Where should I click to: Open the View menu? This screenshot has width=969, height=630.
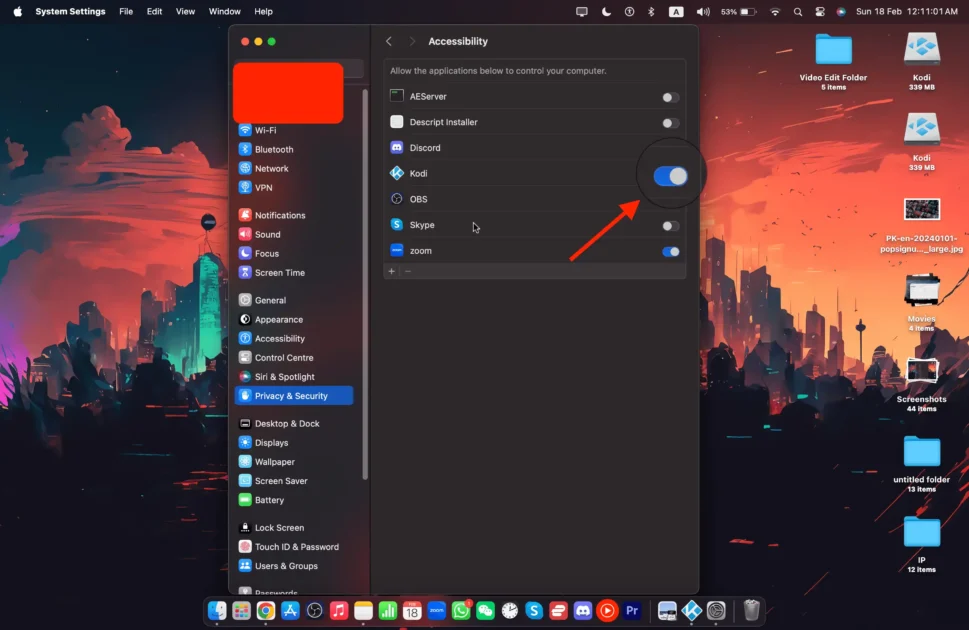185,11
